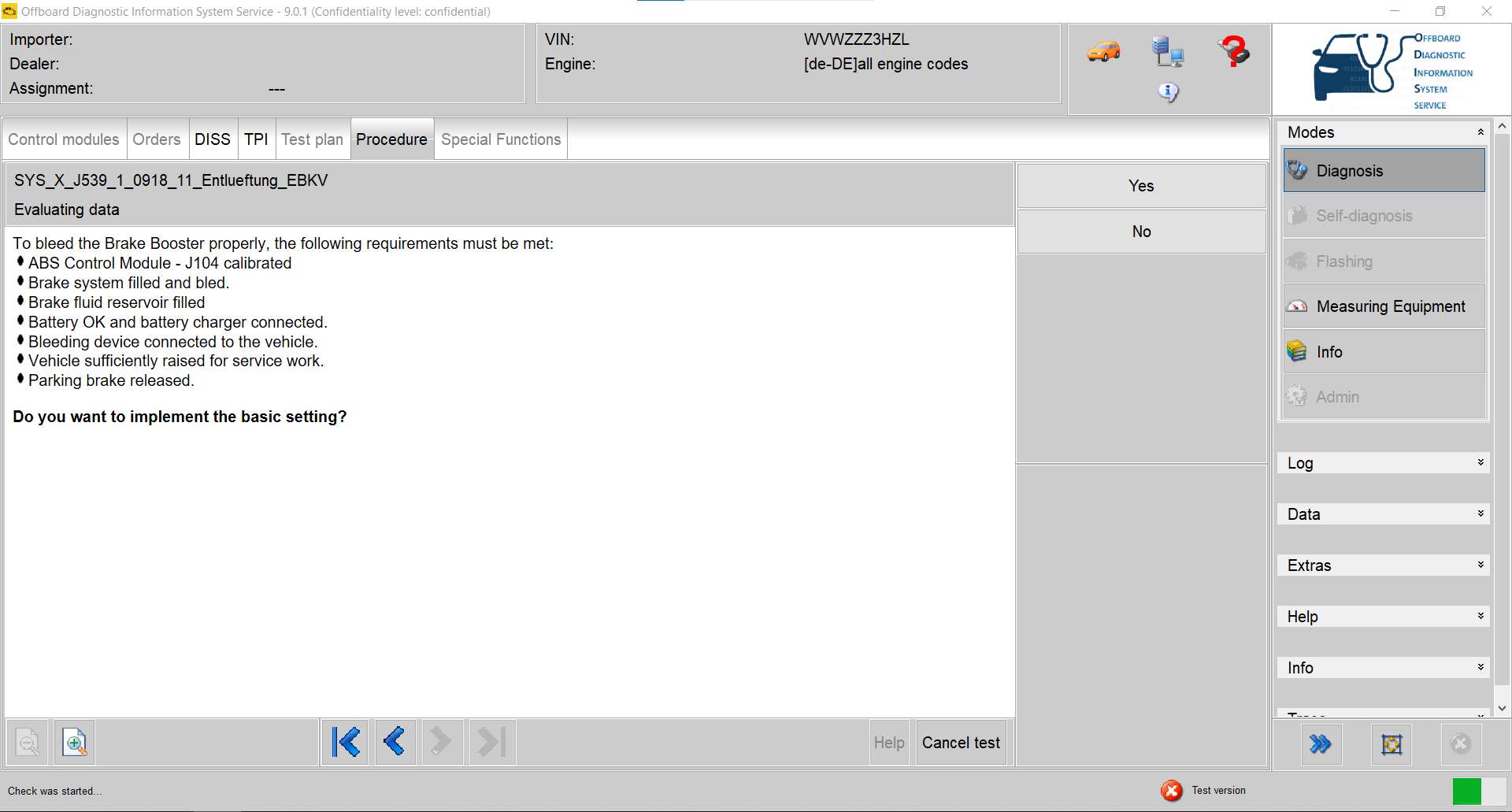Image resolution: width=1512 pixels, height=812 pixels.
Task: Click the zoom in magnifier icon
Action: pos(75,743)
